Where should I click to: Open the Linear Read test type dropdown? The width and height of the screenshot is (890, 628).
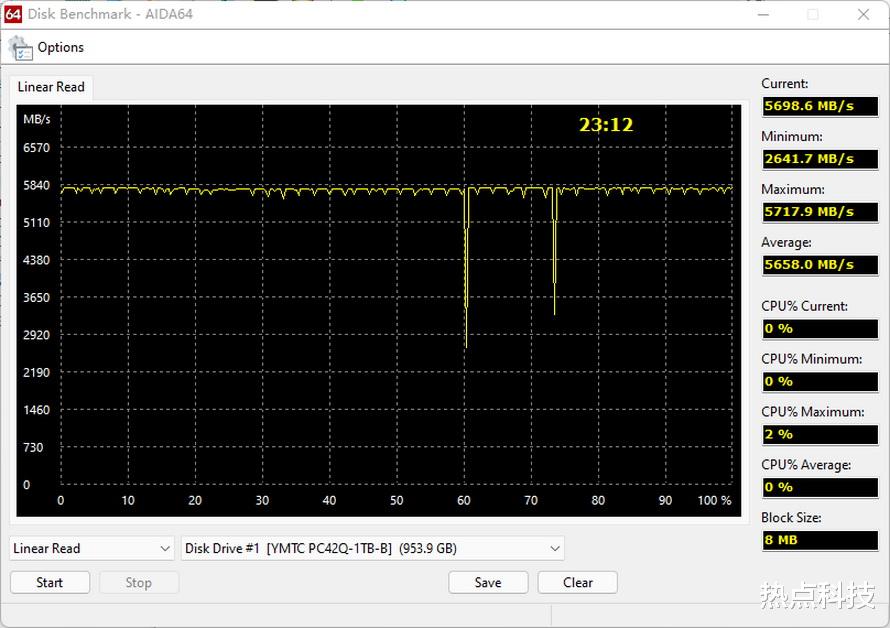click(x=92, y=549)
